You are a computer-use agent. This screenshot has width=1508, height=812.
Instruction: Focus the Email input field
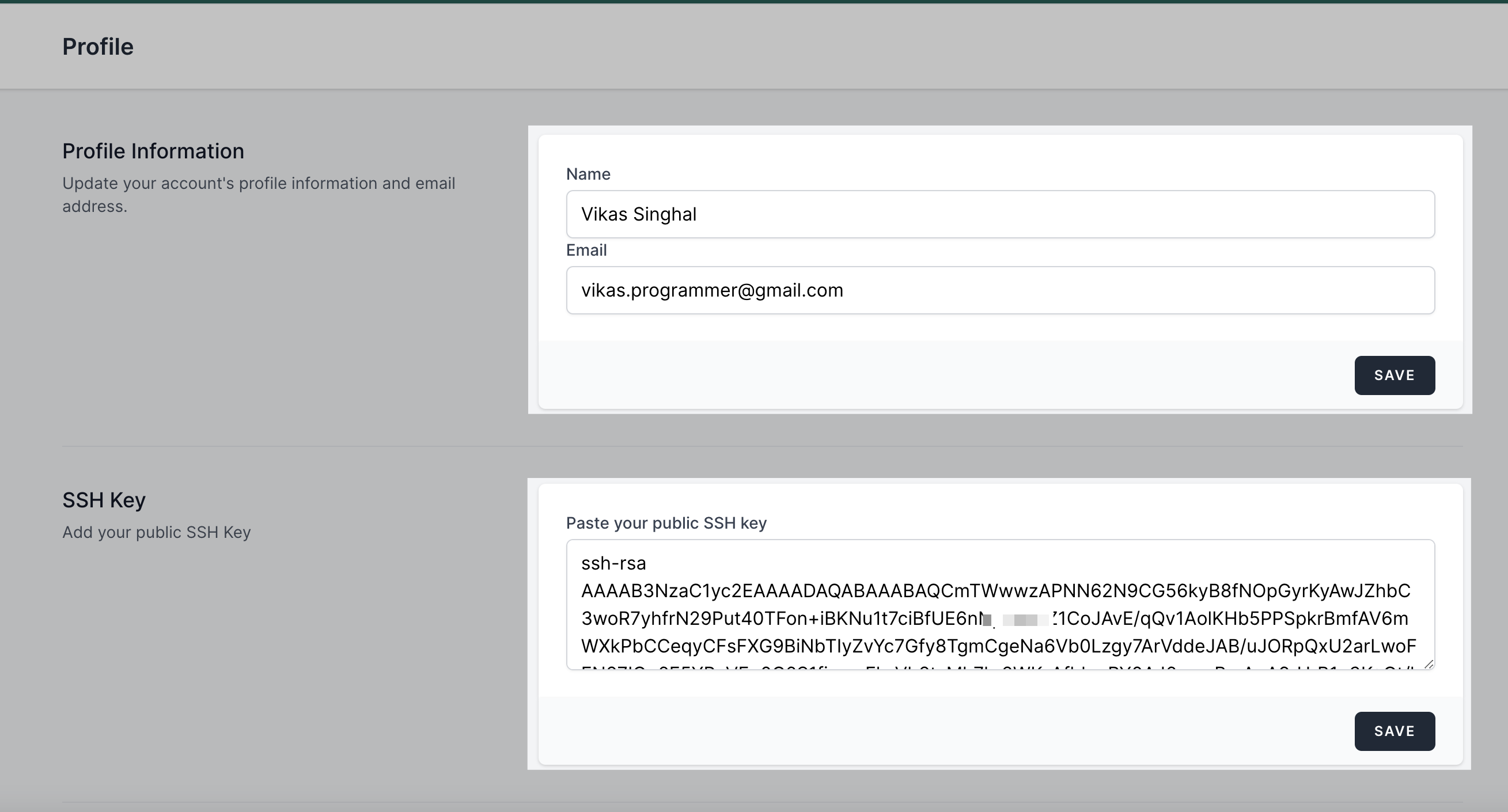1000,290
